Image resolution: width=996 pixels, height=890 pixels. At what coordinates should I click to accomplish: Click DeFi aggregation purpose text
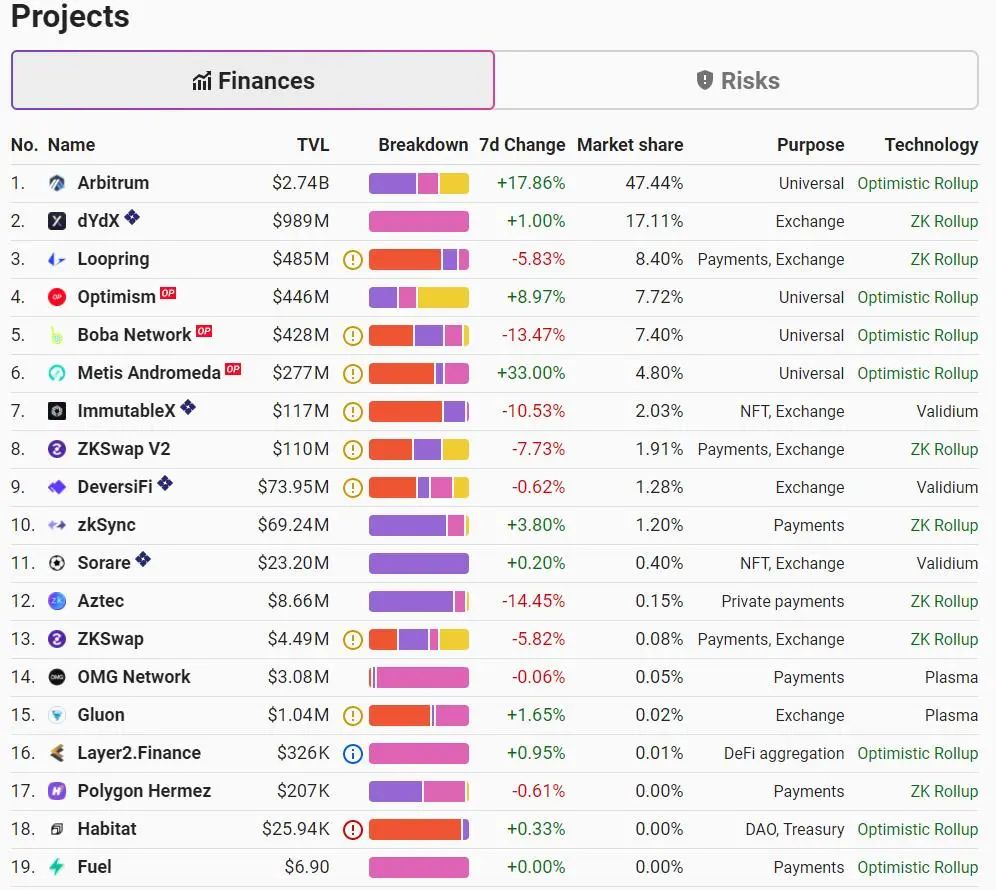[784, 753]
